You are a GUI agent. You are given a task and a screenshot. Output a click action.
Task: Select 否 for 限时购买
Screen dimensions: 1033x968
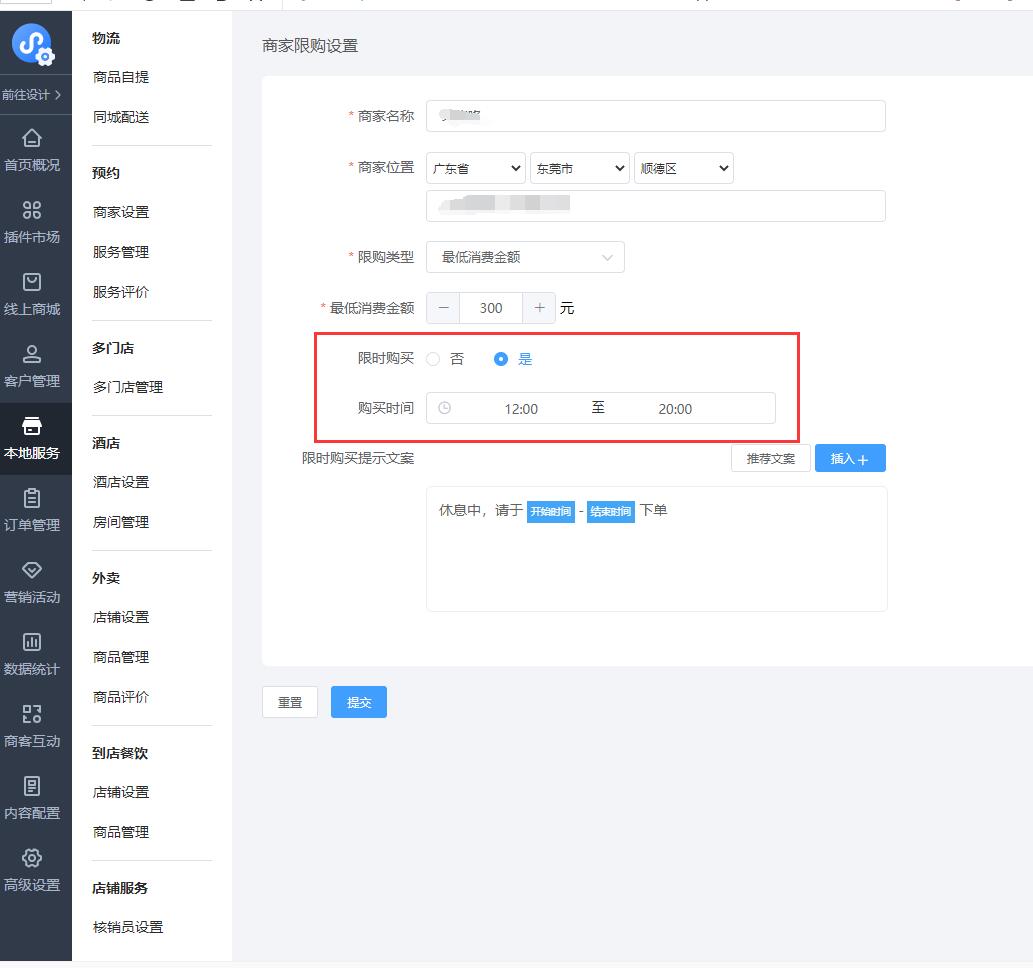pyautogui.click(x=434, y=359)
